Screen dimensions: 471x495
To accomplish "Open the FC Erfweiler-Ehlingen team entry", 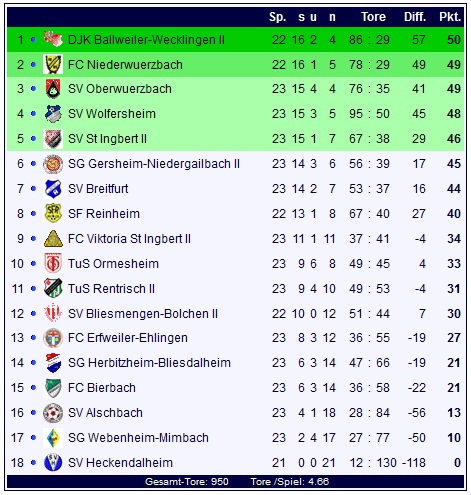I will [x=128, y=338].
